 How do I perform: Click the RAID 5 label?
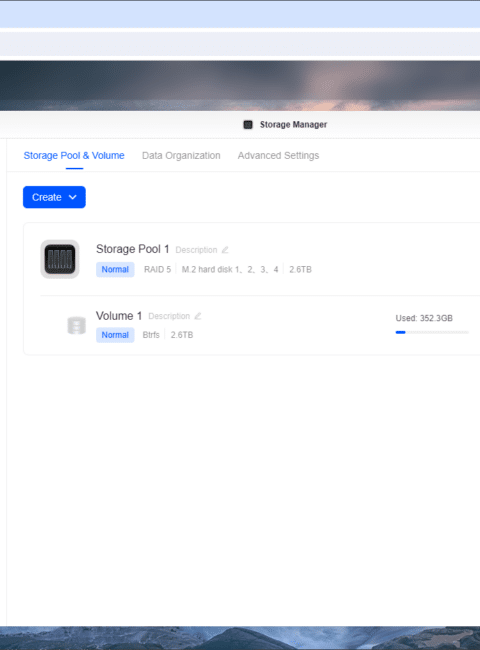point(158,269)
